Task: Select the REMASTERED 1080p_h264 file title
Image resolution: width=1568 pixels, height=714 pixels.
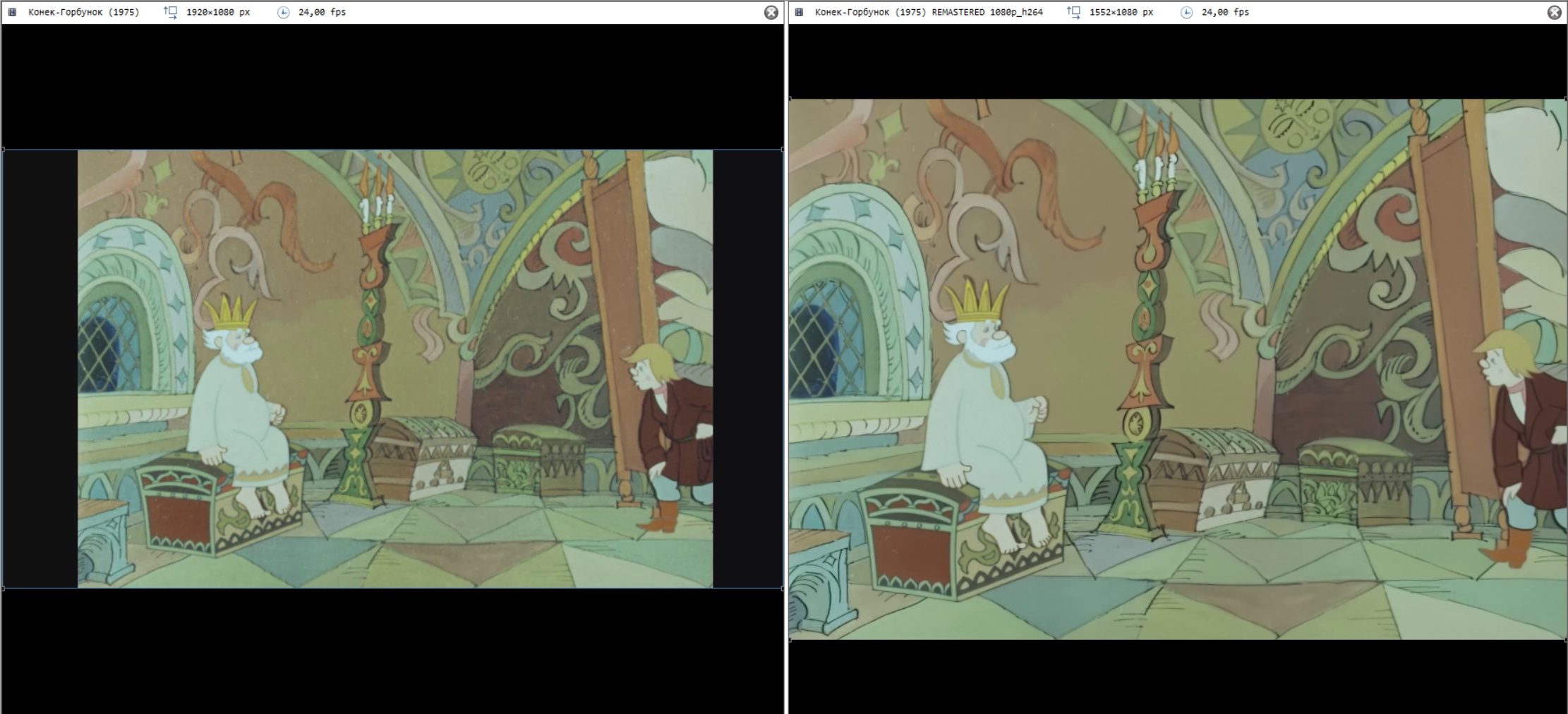Action: 929,12
